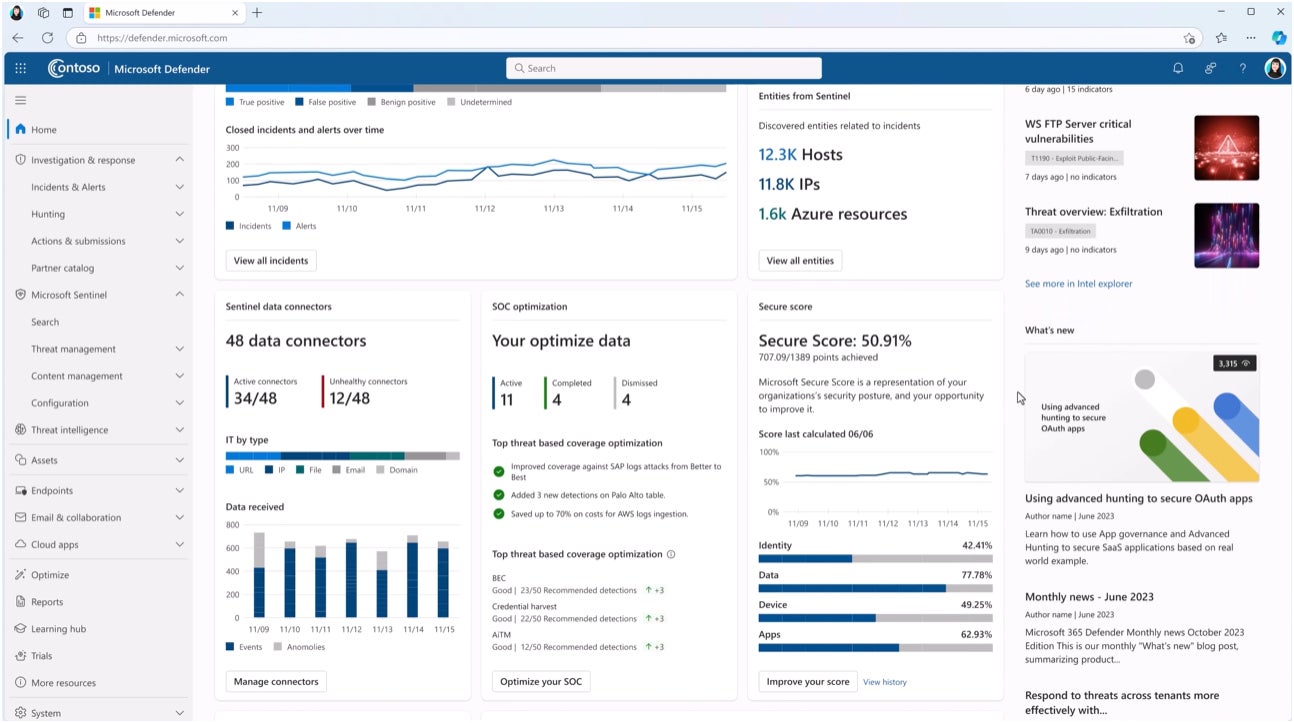This screenshot has height=723, width=1294.
Task: Click the Microsoft Sentinel shield icon
Action: coord(20,295)
